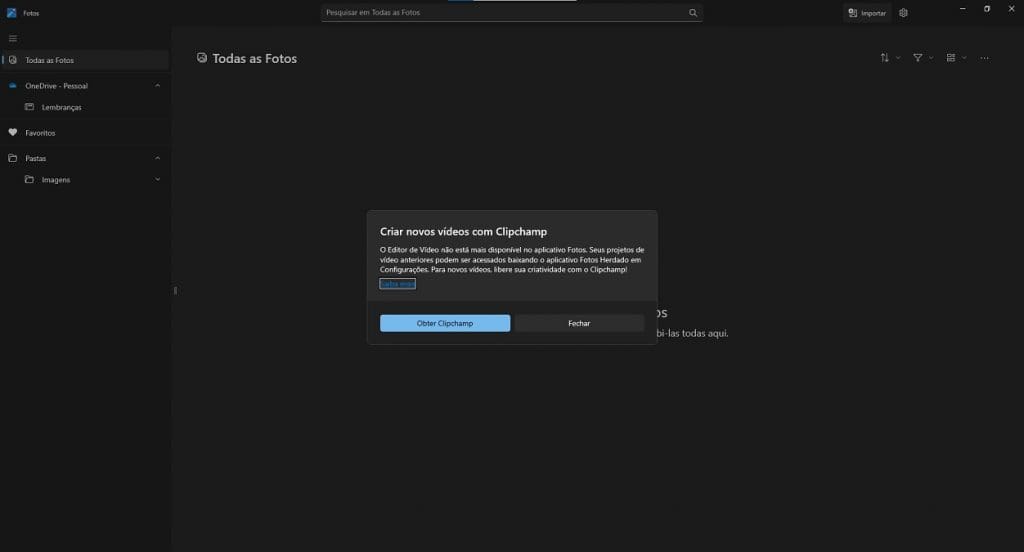Click the Favoritos heart icon

point(12,132)
